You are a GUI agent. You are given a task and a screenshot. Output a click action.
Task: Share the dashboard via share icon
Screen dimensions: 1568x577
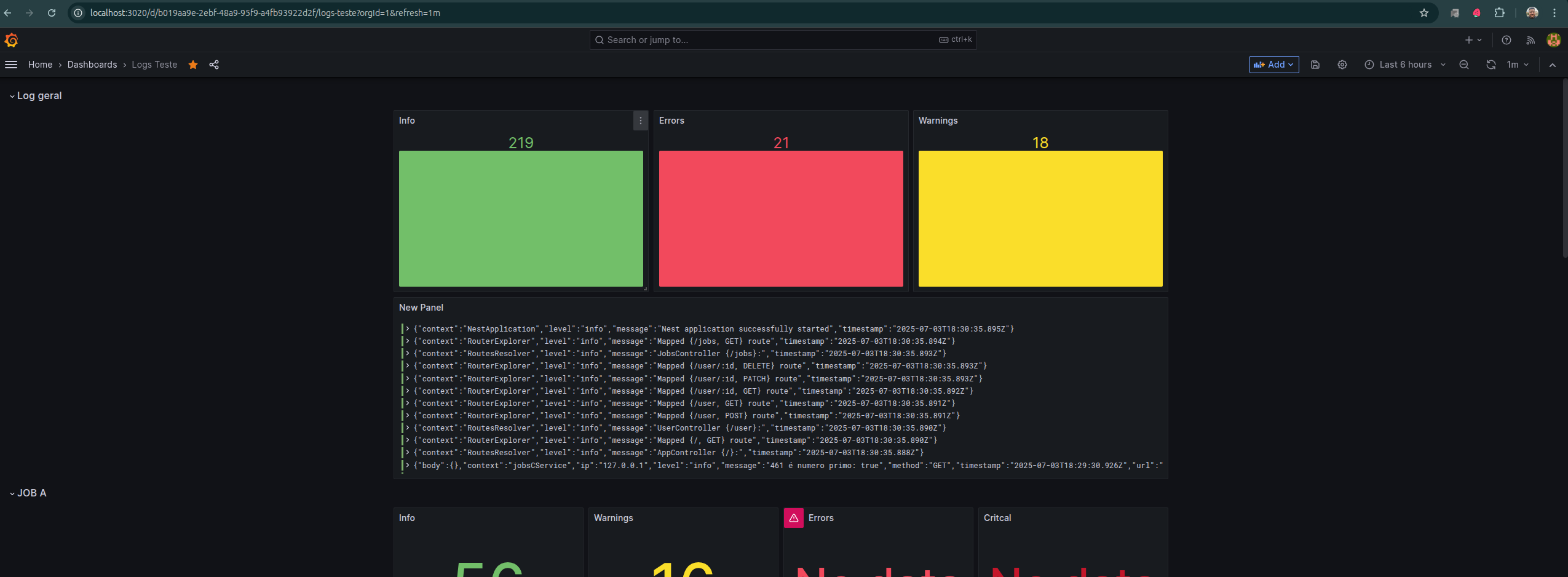pos(214,65)
